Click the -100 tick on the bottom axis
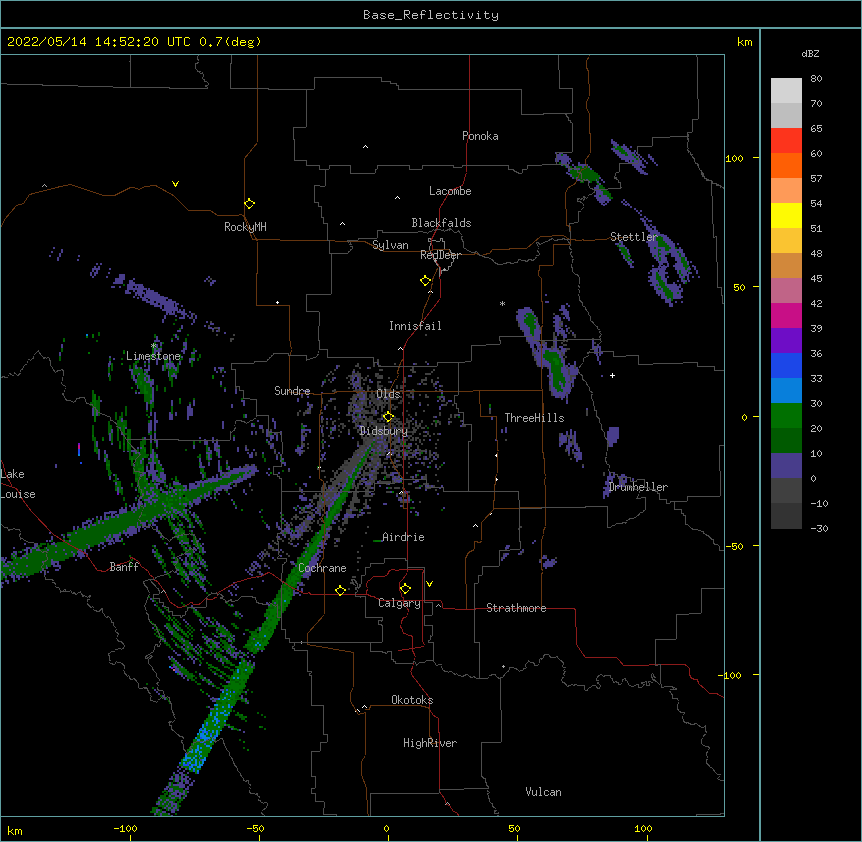Image resolution: width=862 pixels, height=842 pixels. (125, 828)
